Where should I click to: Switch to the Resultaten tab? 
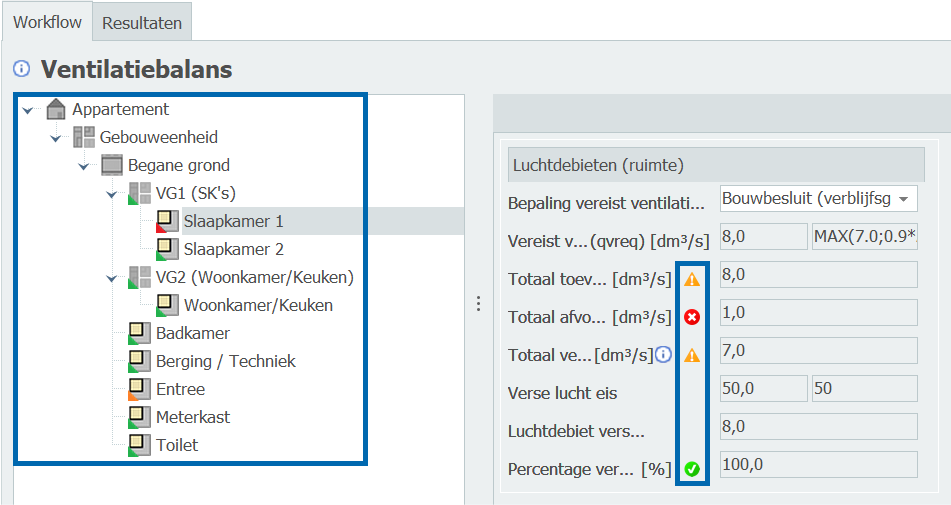142,22
